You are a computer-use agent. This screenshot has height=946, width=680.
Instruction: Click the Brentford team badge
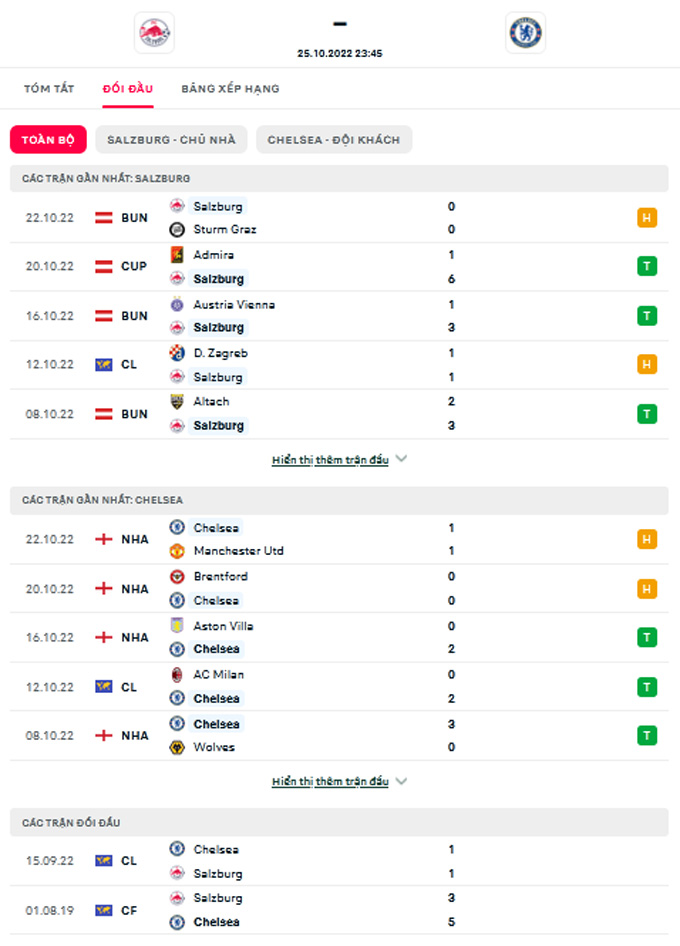click(177, 577)
